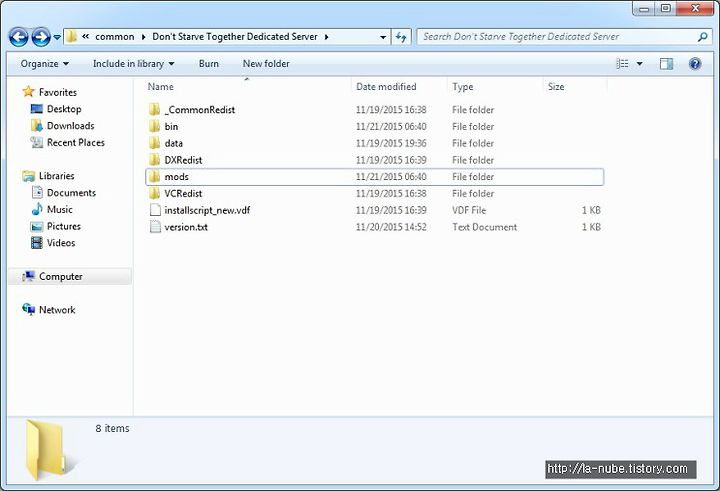Expand arrow after the Dedicated Server breadcrumb

coord(326,37)
